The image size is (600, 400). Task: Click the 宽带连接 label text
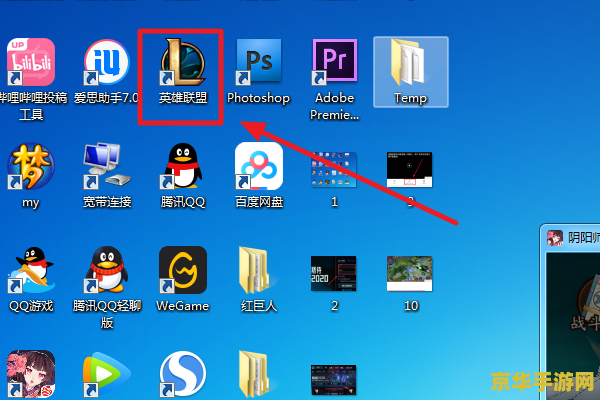107,202
